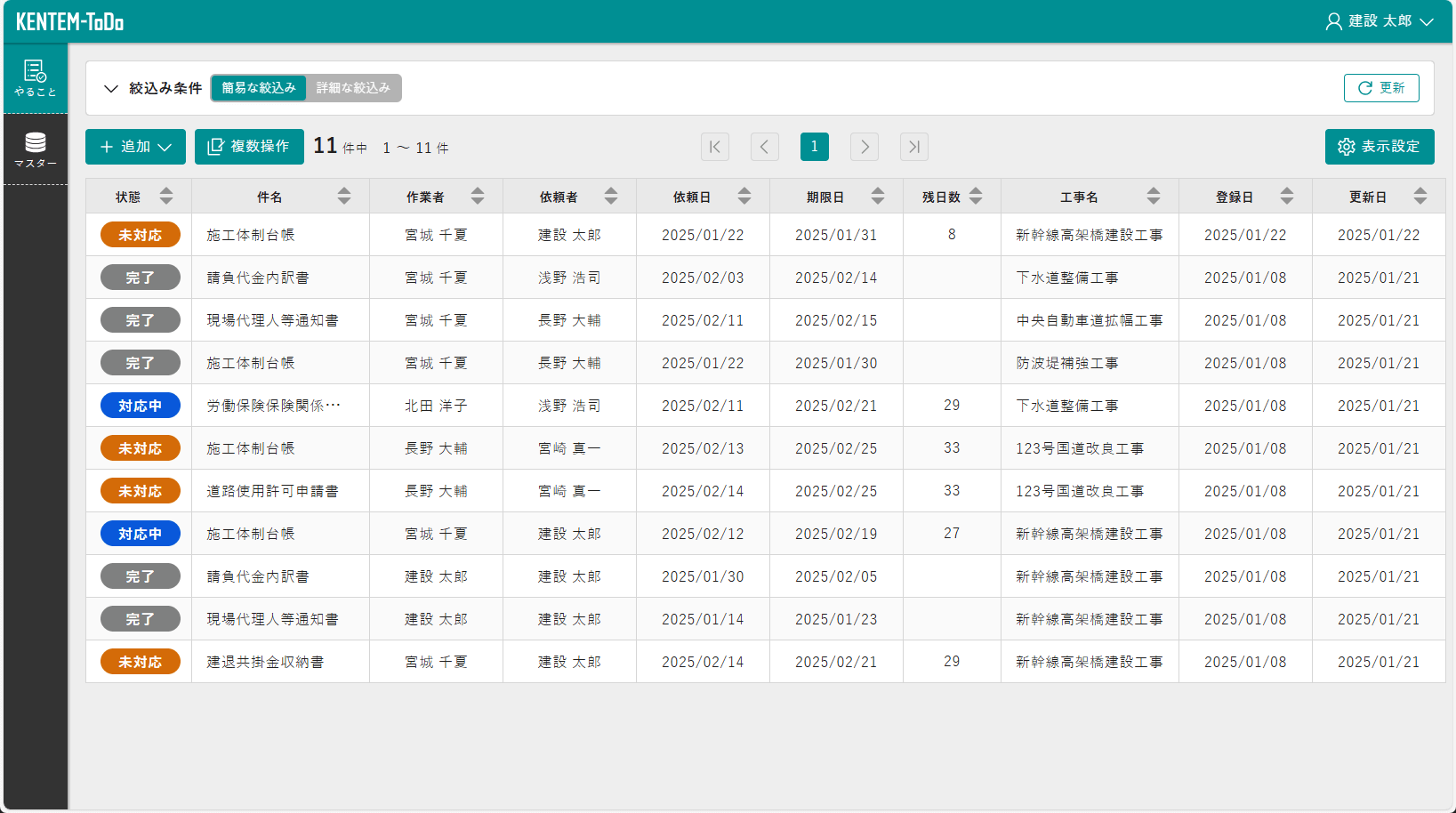Click the 複数操作 button
The height and width of the screenshot is (813, 1456).
tap(249, 147)
